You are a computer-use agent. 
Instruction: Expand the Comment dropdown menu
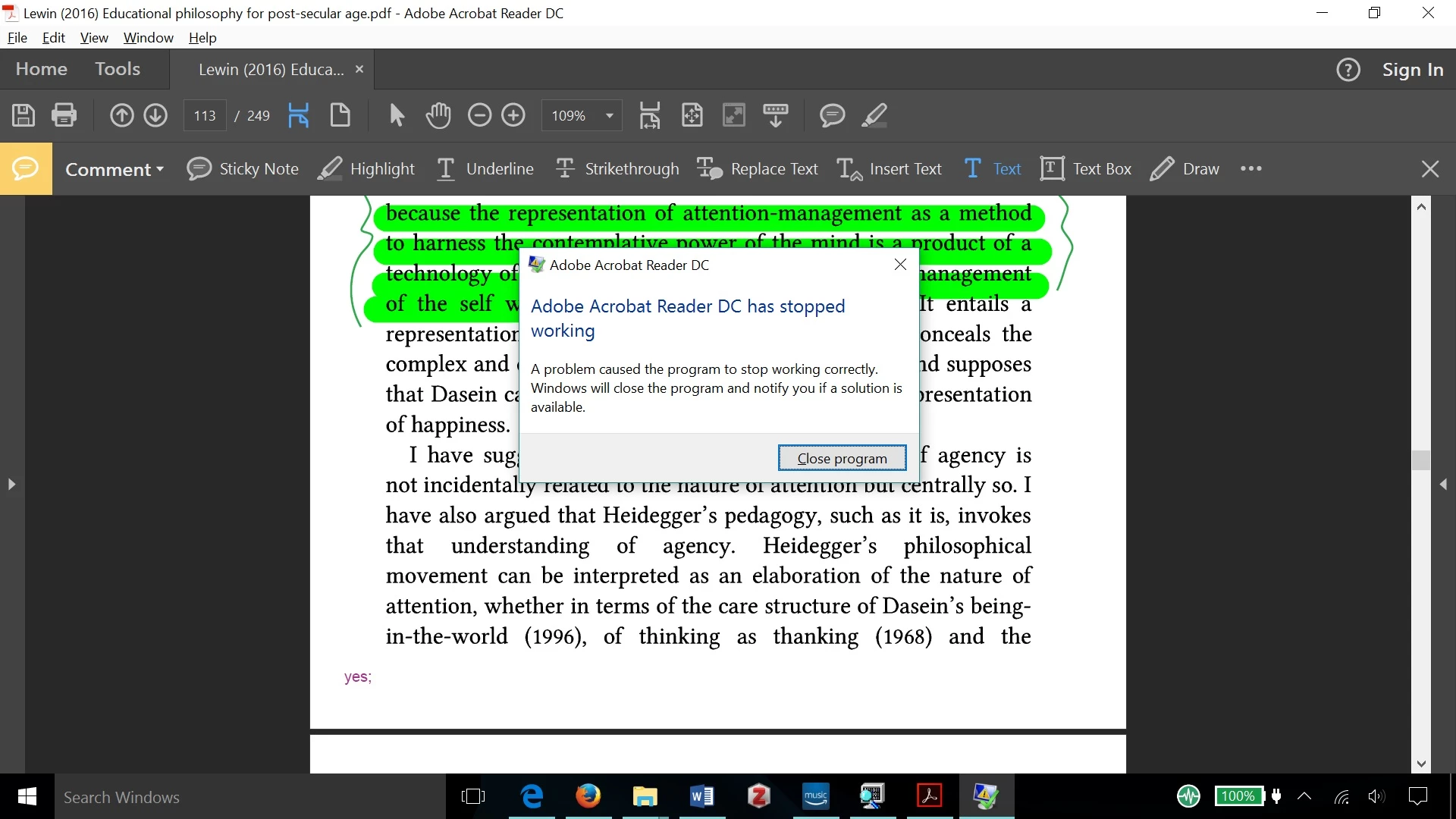point(114,169)
